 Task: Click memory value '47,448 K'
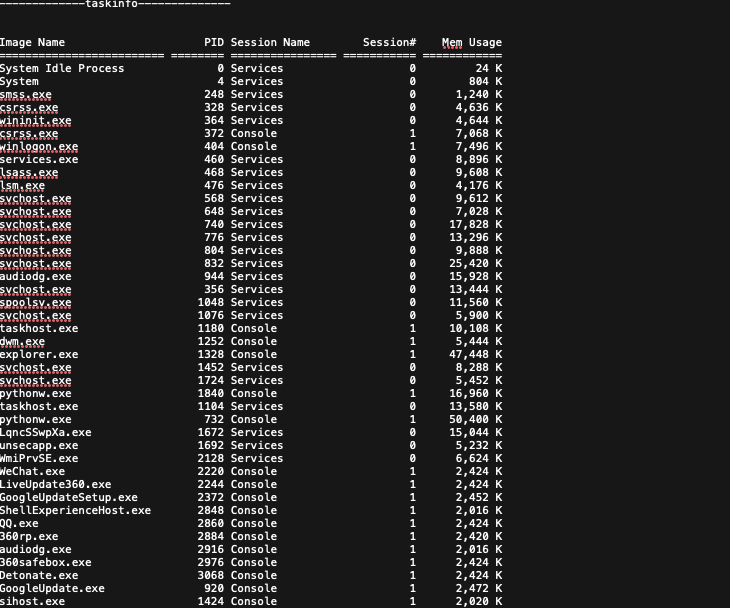pos(476,355)
